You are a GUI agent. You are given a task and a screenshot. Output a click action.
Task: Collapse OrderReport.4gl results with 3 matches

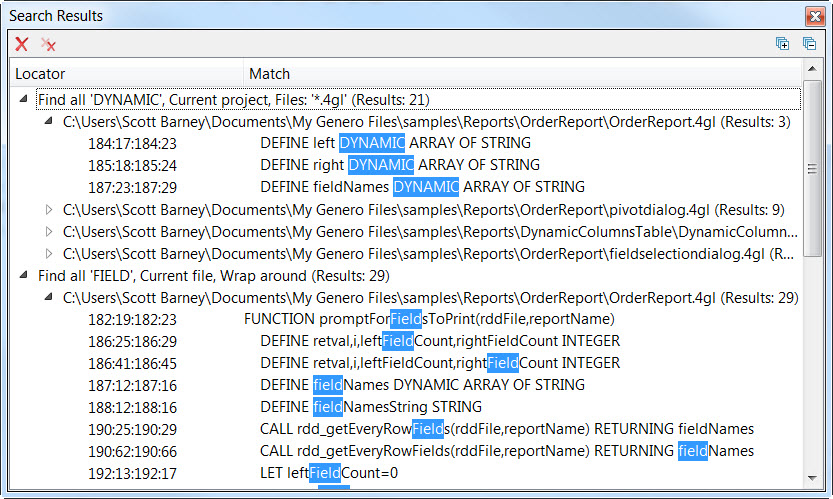48,122
